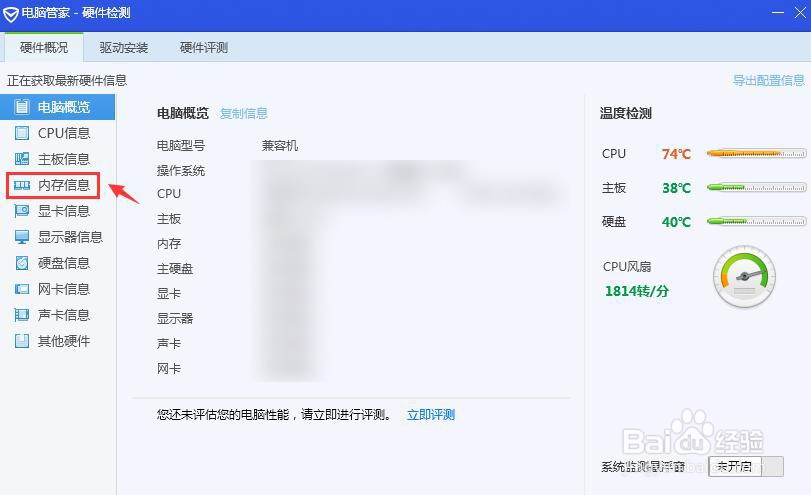The width and height of the screenshot is (811, 495).
Task: Switch to the 硬件概况 tab
Action: point(44,48)
